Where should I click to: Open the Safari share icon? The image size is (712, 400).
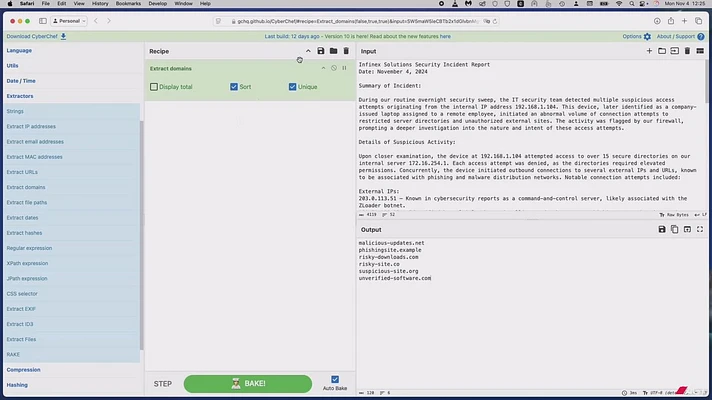click(671, 21)
